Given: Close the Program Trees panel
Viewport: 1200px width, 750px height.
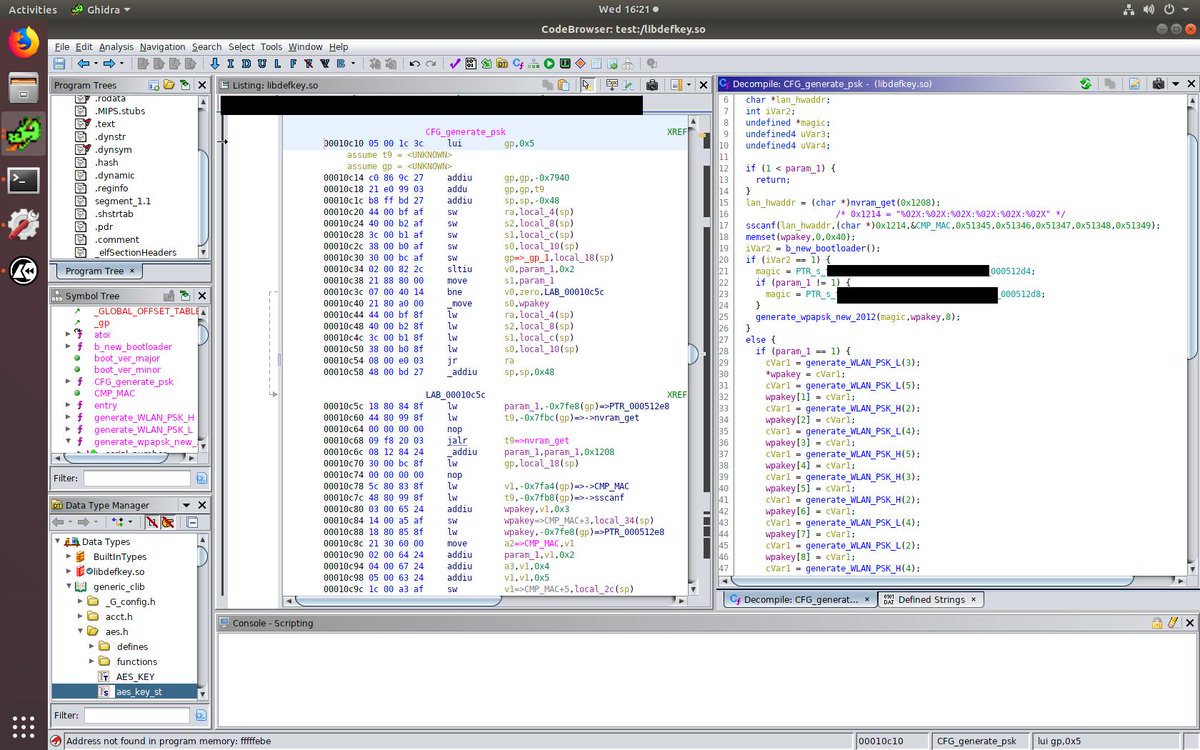Looking at the screenshot, I should [x=201, y=86].
